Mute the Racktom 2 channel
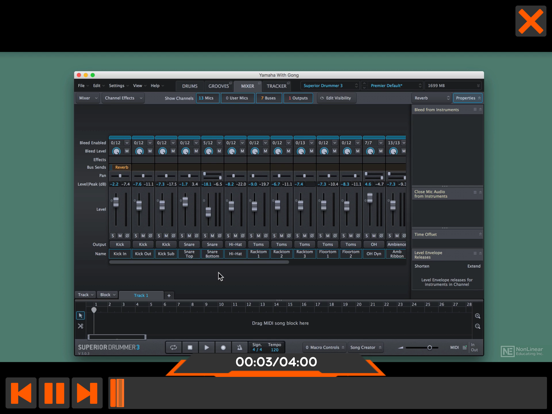 (x=281, y=236)
